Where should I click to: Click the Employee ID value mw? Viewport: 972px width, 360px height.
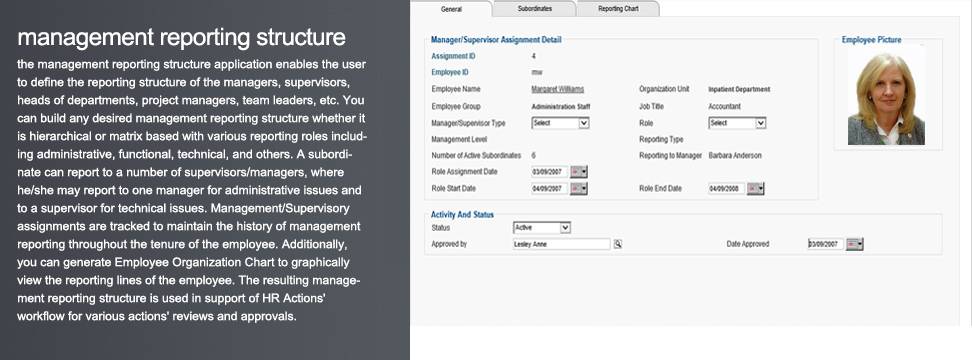[x=537, y=72]
